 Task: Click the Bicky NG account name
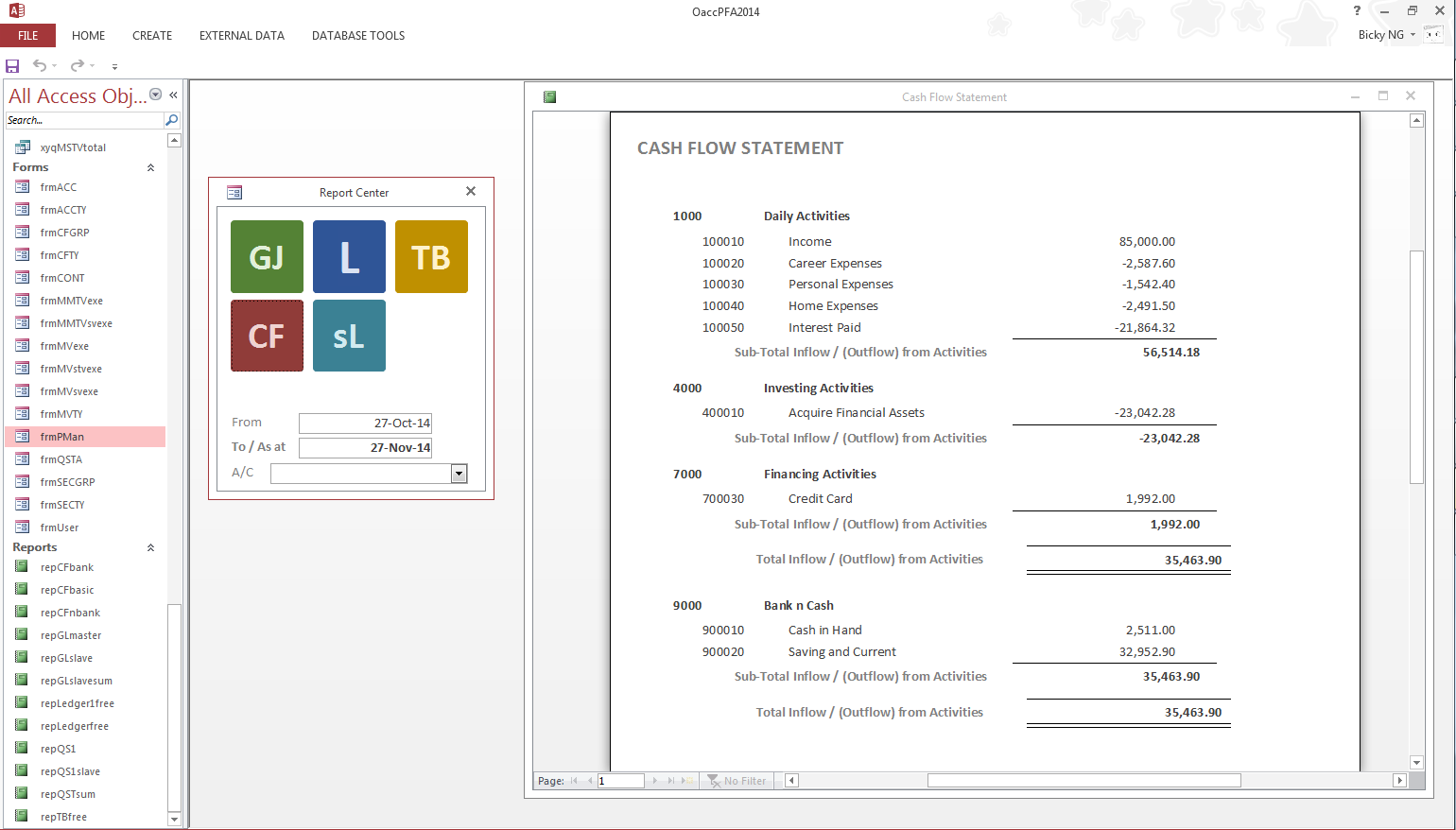(x=1381, y=35)
